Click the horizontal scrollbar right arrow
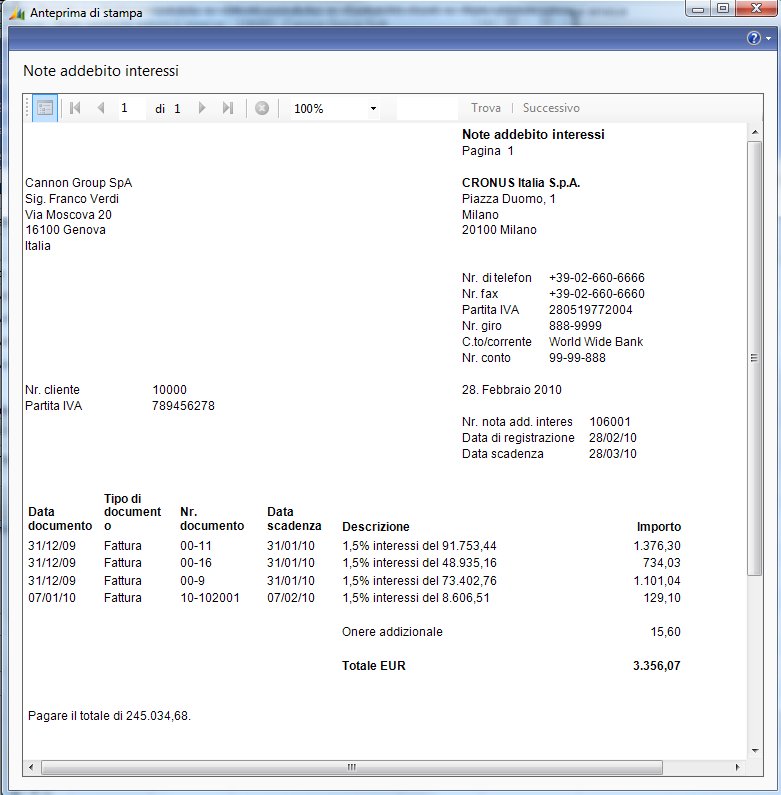This screenshot has width=781, height=795. pos(737,767)
